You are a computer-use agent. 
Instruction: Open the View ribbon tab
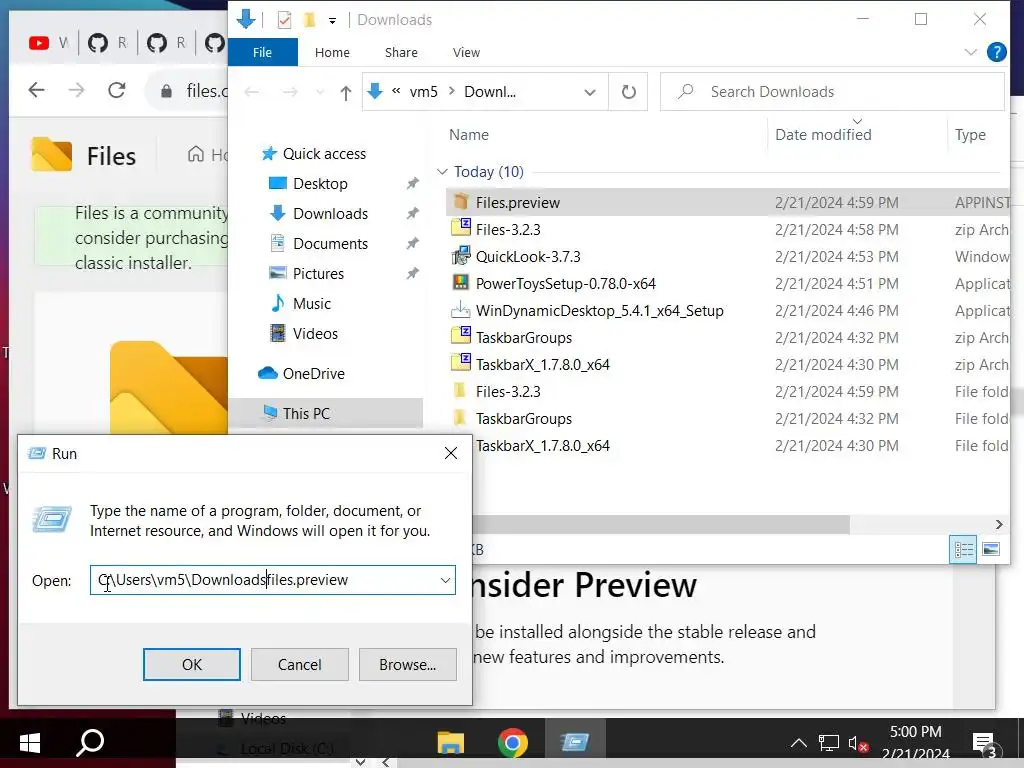tap(466, 52)
